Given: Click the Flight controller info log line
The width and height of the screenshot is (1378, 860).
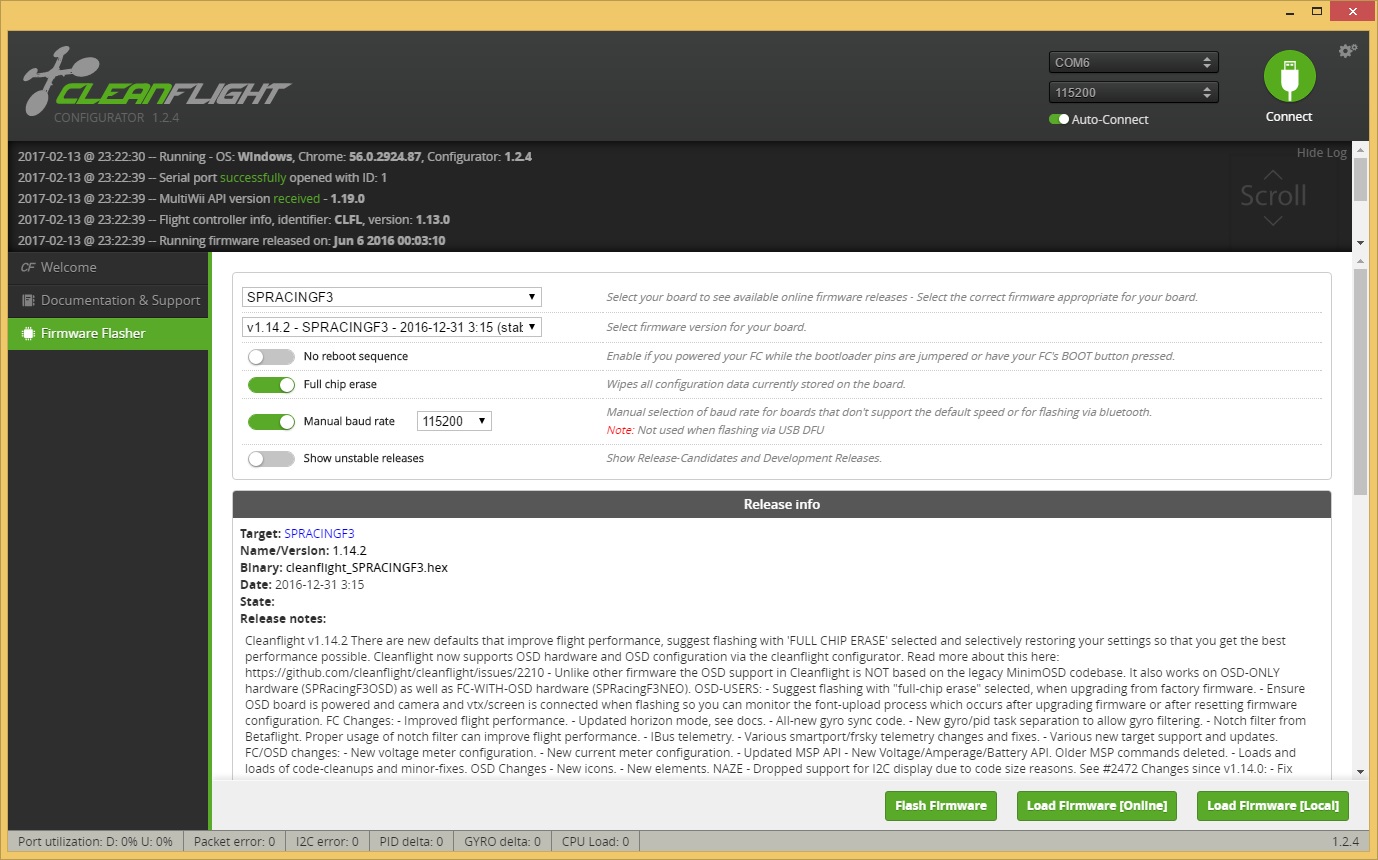Looking at the screenshot, I should [x=234, y=219].
